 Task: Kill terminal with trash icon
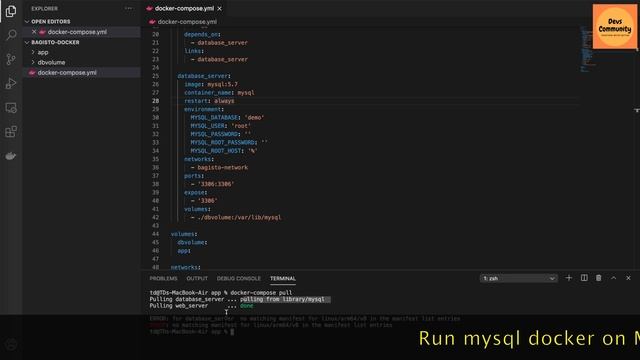click(598, 278)
